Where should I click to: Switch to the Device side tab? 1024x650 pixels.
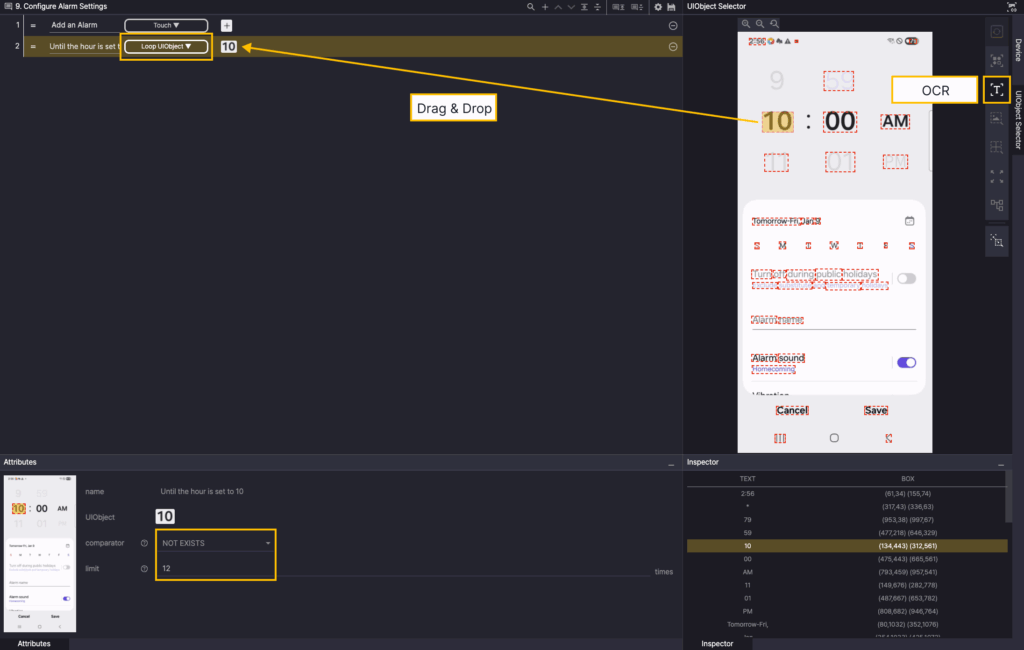[1018, 50]
